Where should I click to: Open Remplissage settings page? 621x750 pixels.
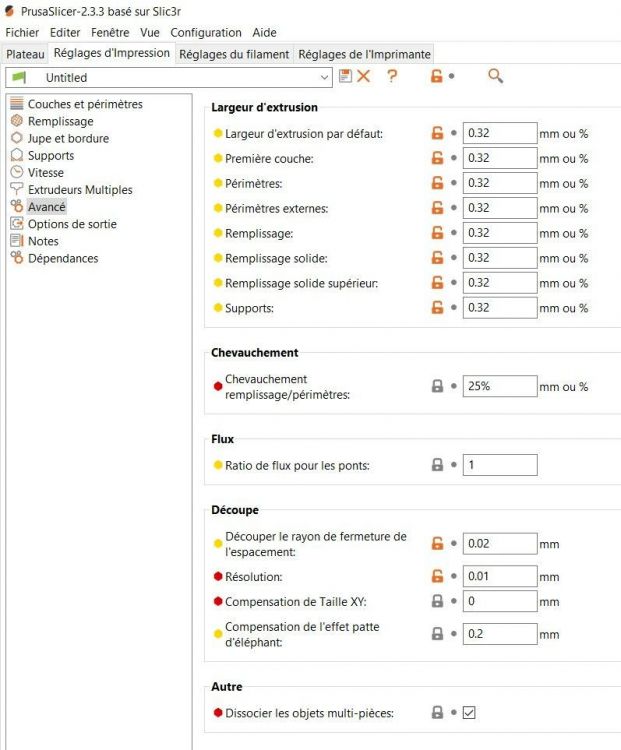point(60,121)
